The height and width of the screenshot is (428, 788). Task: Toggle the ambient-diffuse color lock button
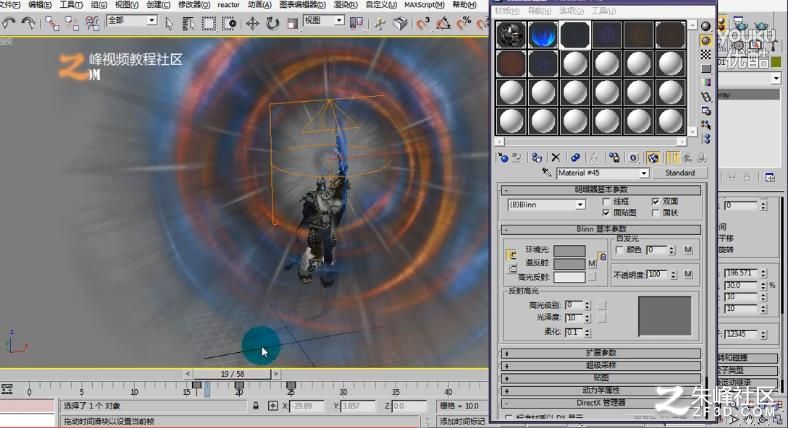click(603, 257)
